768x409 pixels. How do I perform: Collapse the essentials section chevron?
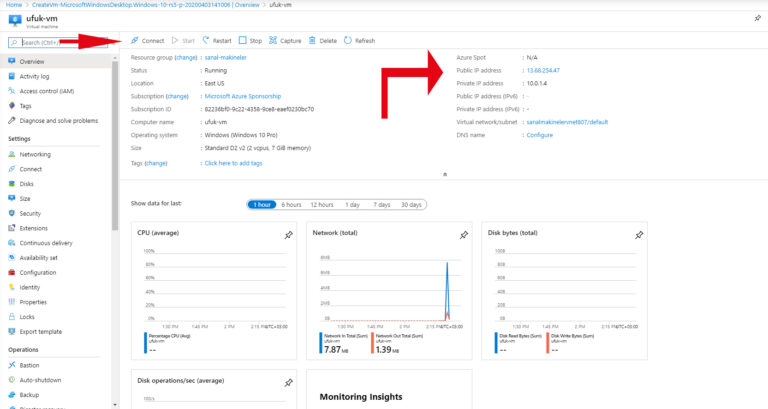point(445,174)
